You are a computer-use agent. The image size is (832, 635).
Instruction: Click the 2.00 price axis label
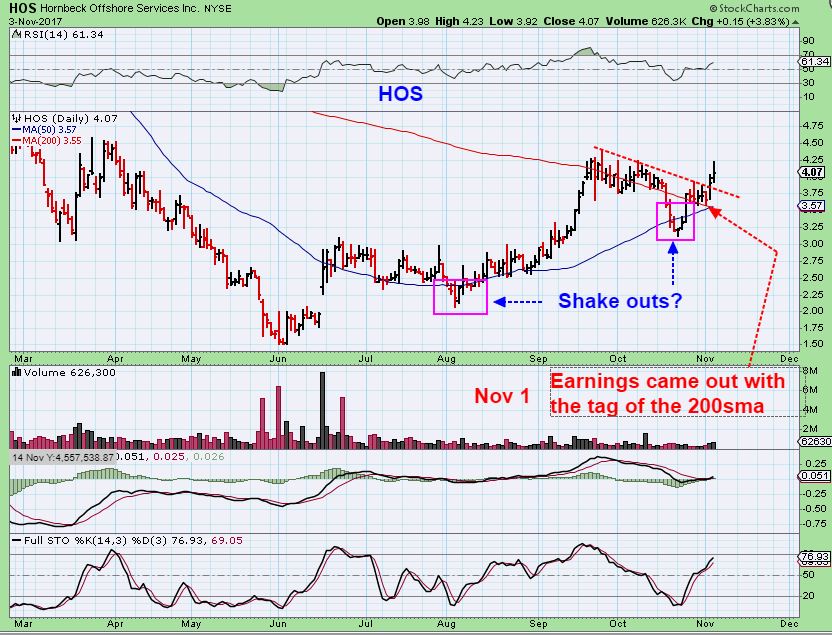pos(814,311)
